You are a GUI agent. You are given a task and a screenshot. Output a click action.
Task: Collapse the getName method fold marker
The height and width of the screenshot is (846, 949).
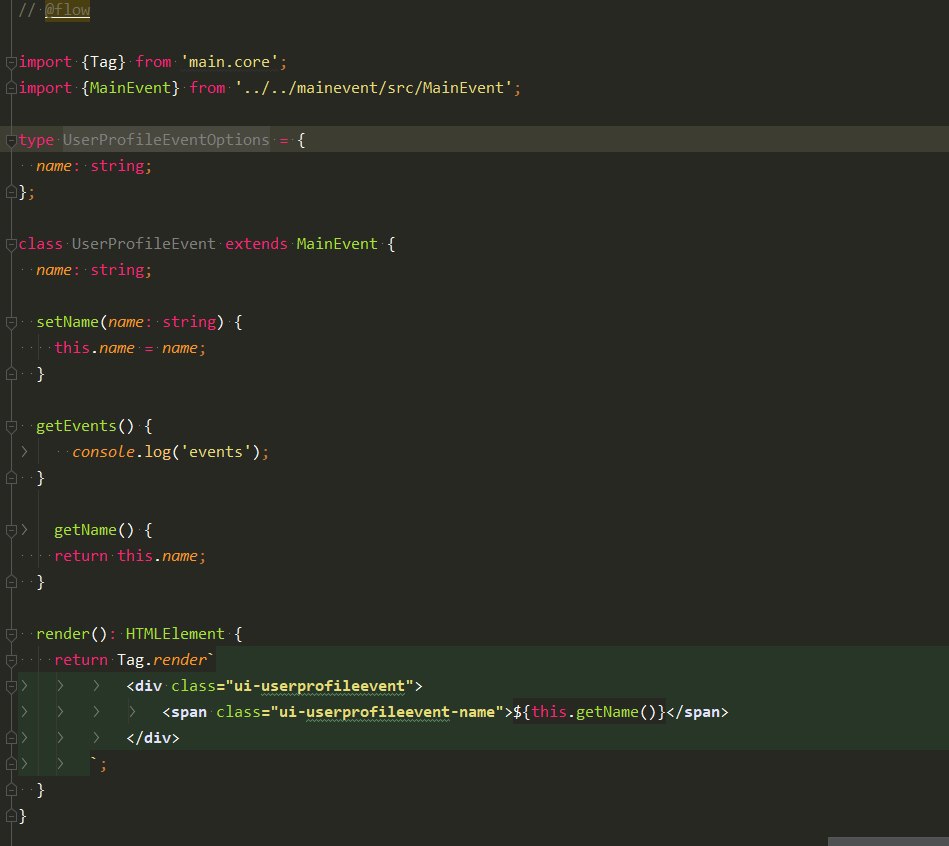click(x=11, y=531)
